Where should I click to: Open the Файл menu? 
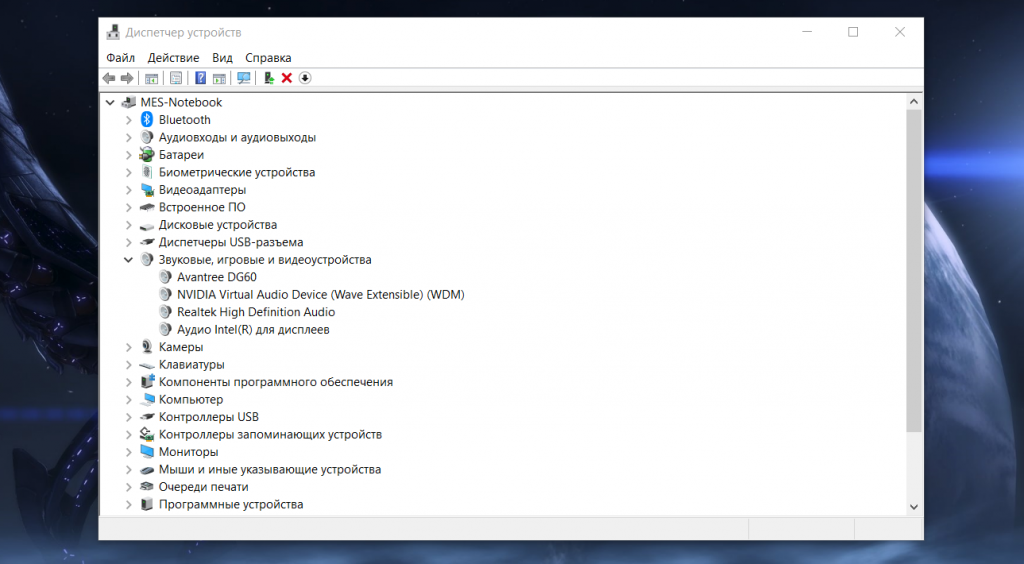(x=120, y=58)
